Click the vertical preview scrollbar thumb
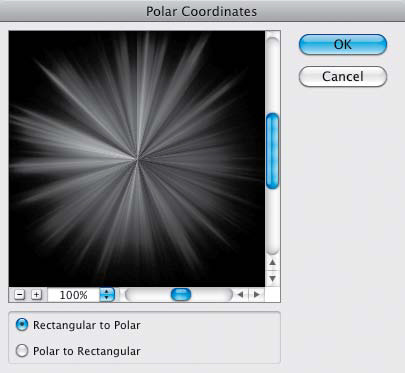Viewport: 405px width, 373px height. 273,151
